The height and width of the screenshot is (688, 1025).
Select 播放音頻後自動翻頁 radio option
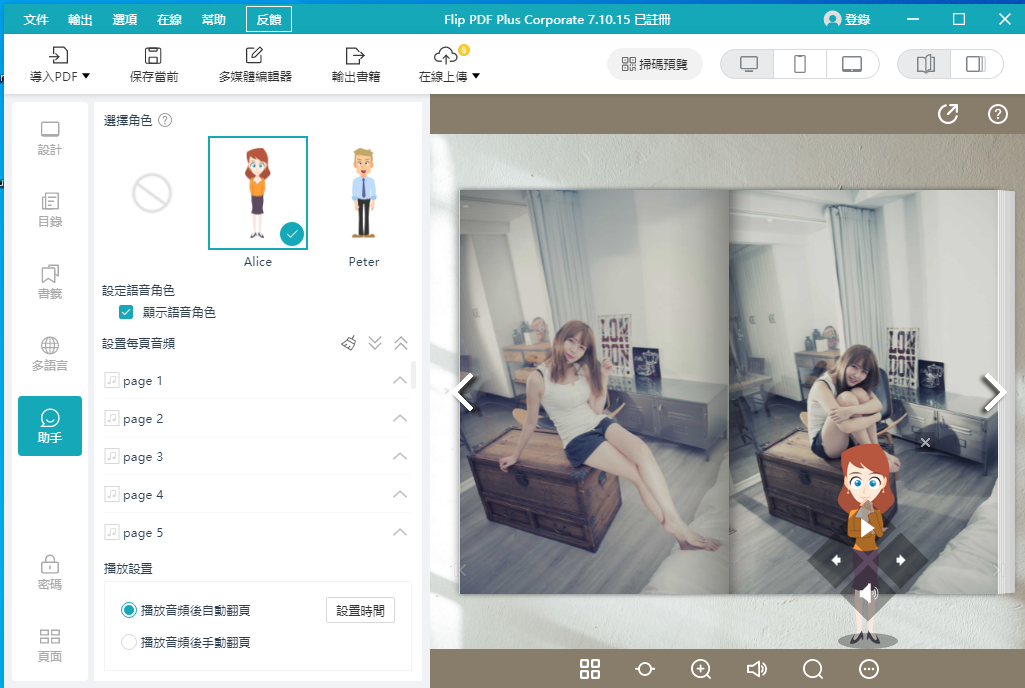click(x=129, y=610)
